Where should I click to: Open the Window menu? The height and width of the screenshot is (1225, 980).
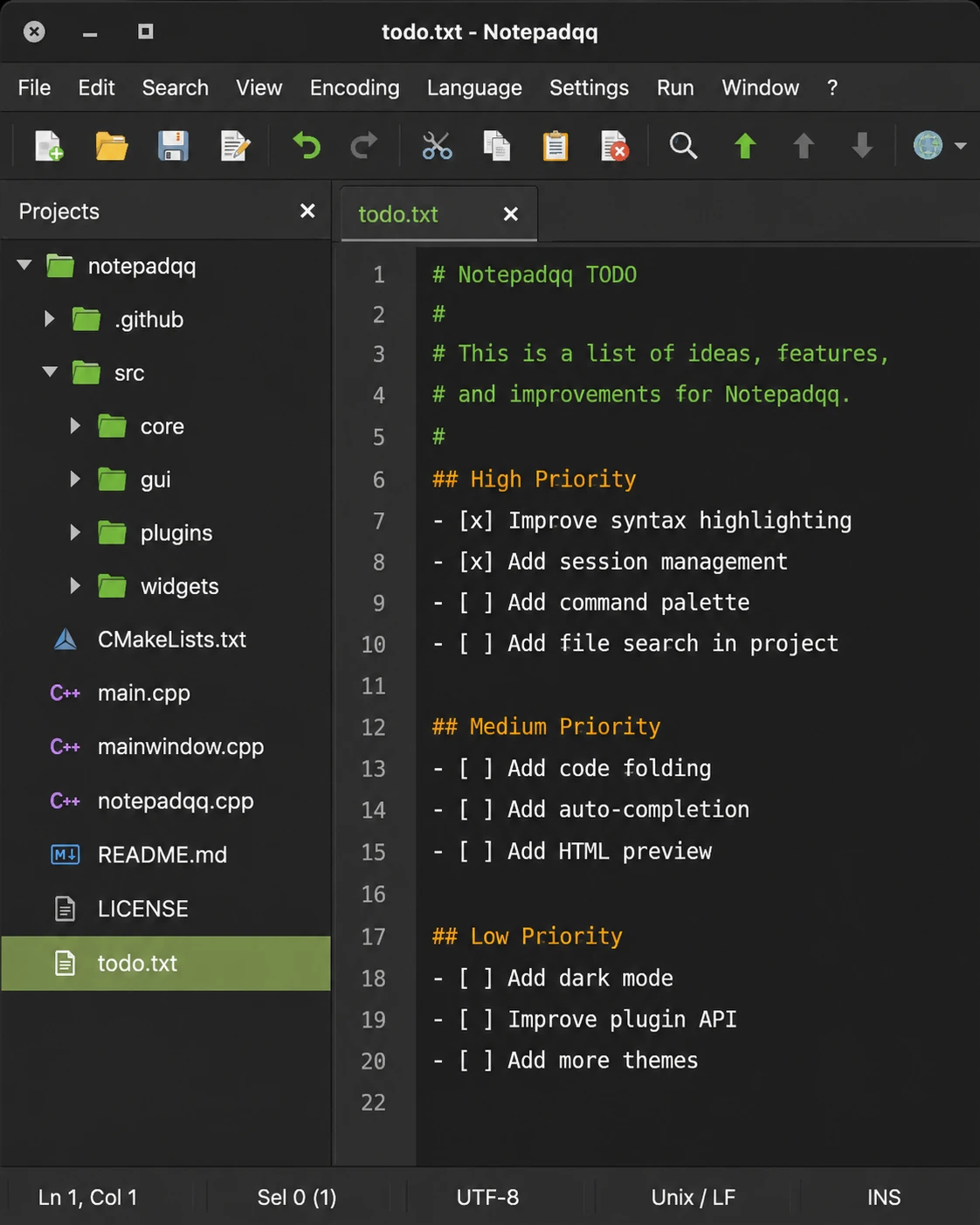click(x=760, y=87)
